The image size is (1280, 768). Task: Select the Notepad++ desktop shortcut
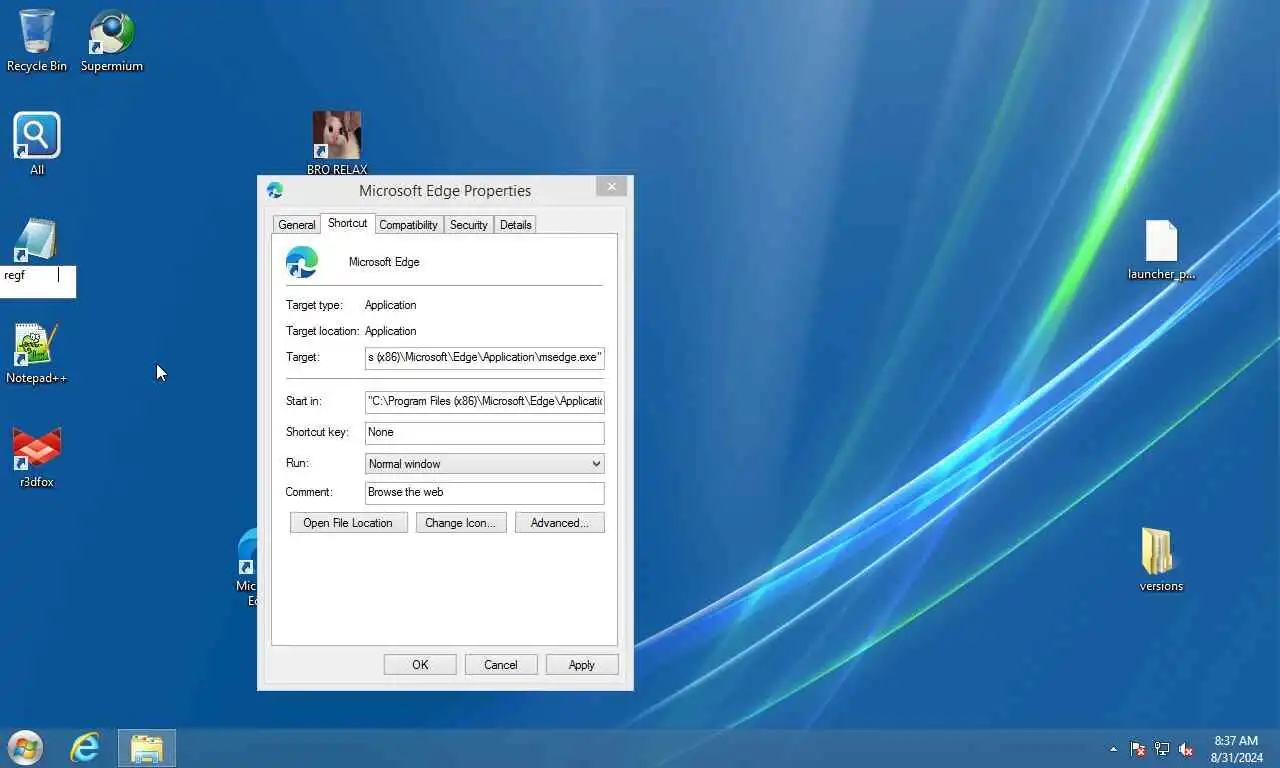[37, 353]
